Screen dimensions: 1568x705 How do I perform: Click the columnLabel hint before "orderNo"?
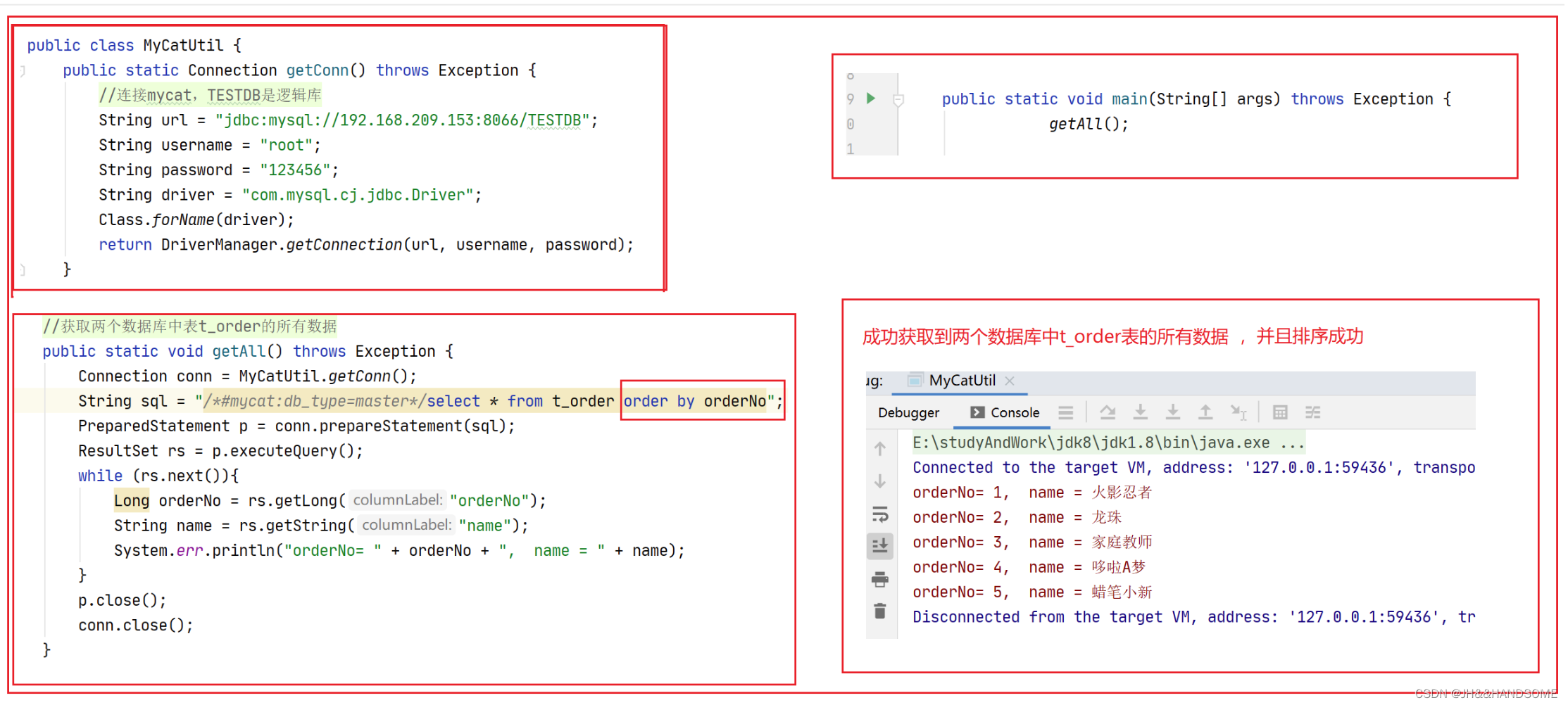(398, 500)
